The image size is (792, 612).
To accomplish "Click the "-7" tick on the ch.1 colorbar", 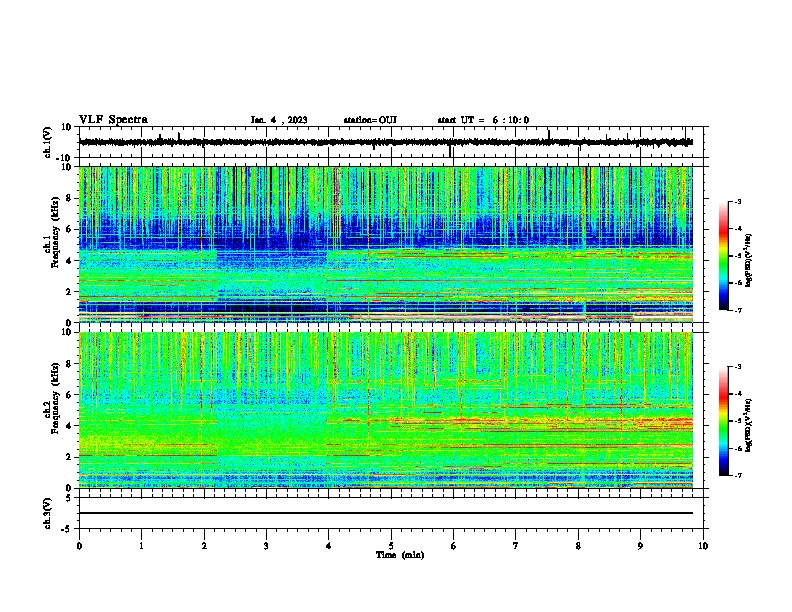I will (737, 310).
